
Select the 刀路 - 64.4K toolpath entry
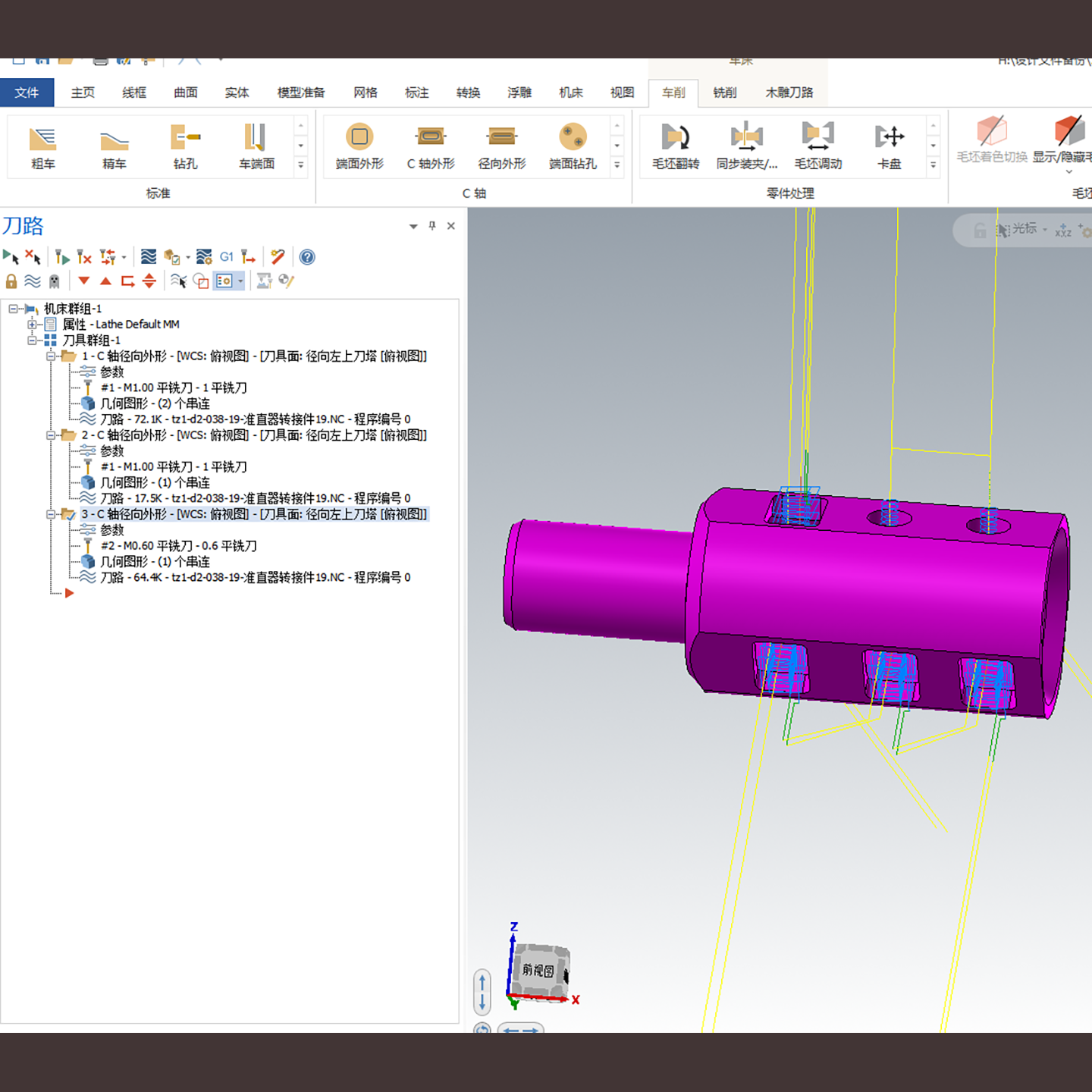coord(256,578)
